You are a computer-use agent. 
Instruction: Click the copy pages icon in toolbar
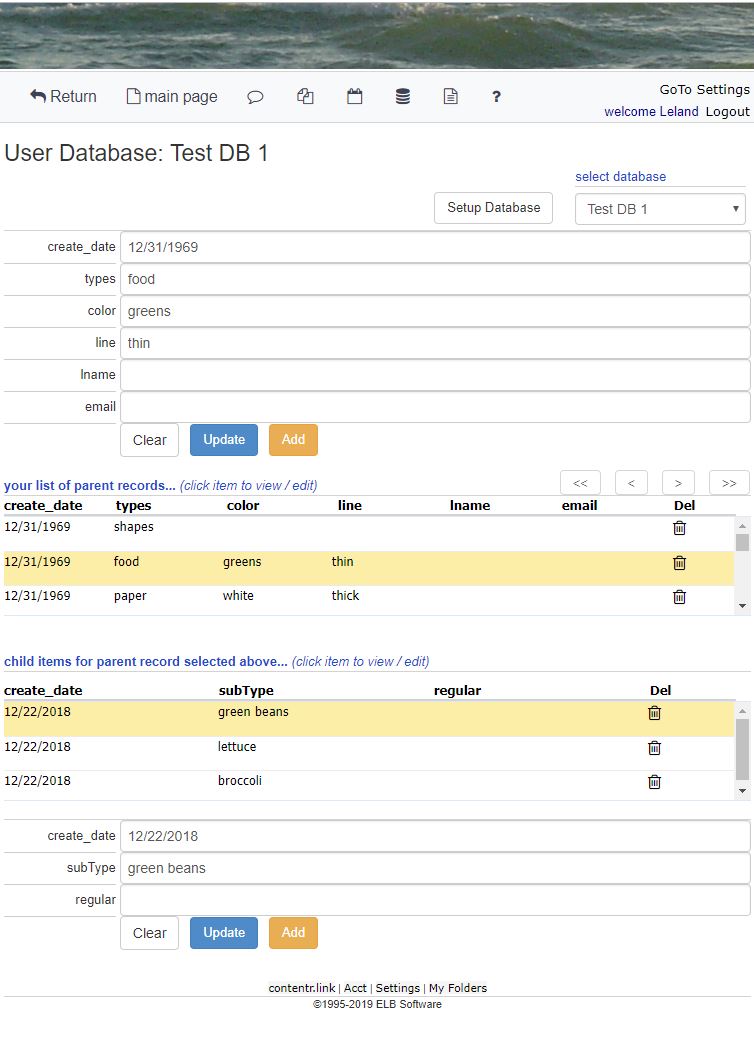(x=306, y=96)
